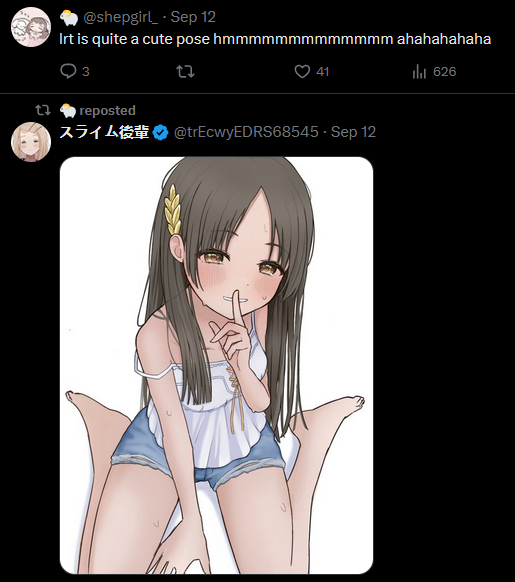Viewport: 515px width, 582px height.
Task: Click the sheep emoji display name of first tweet
Action: tap(69, 18)
